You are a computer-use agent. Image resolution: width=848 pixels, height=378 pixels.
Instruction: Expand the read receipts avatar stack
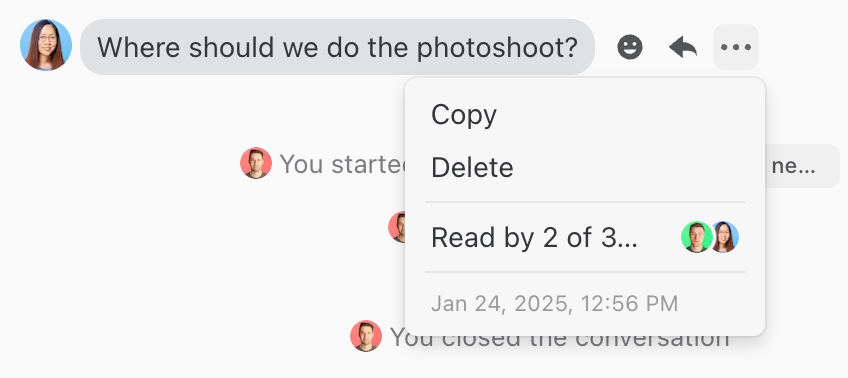[x=710, y=237]
